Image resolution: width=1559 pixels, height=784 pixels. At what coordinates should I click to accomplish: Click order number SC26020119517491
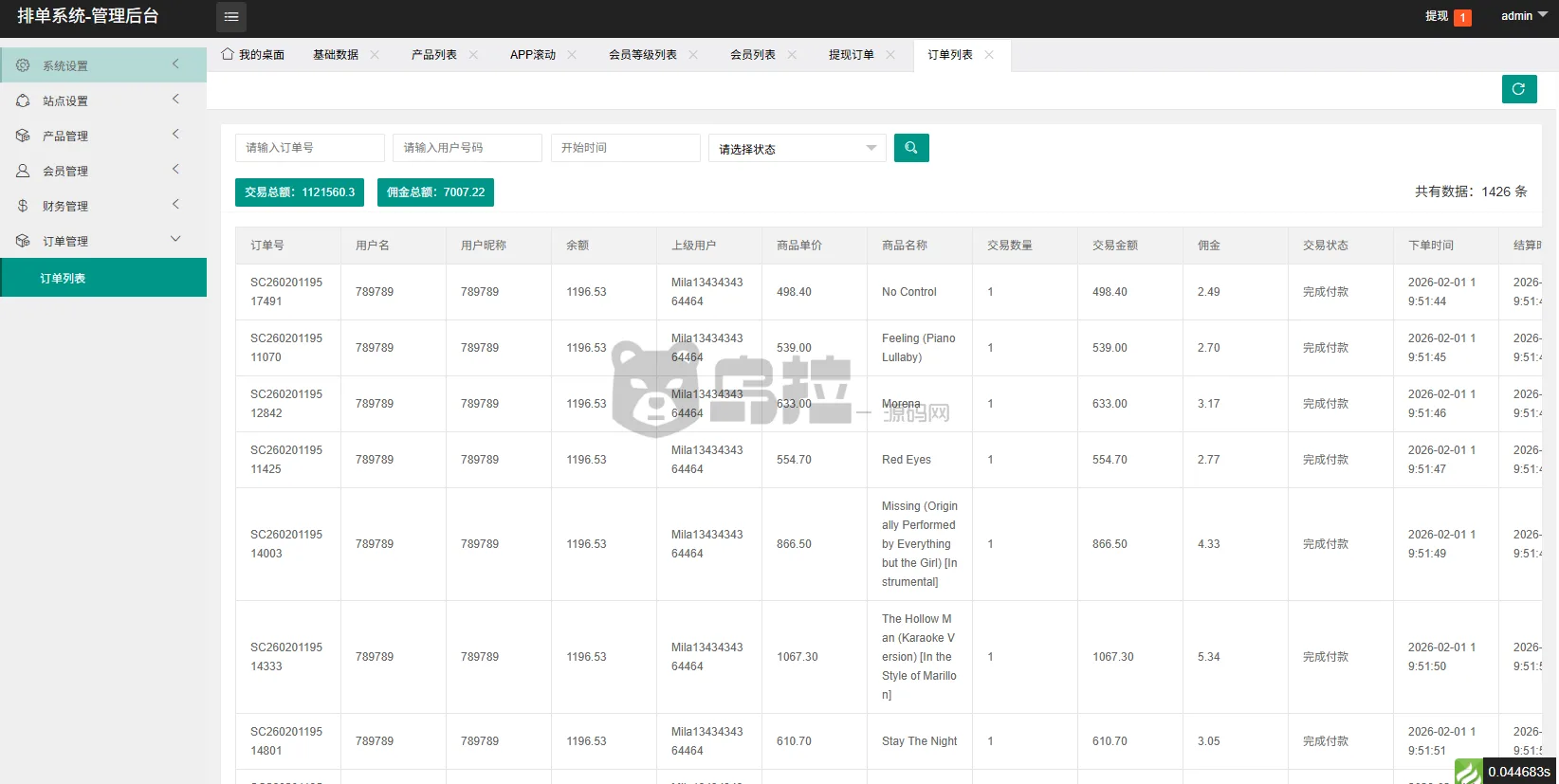coord(286,292)
